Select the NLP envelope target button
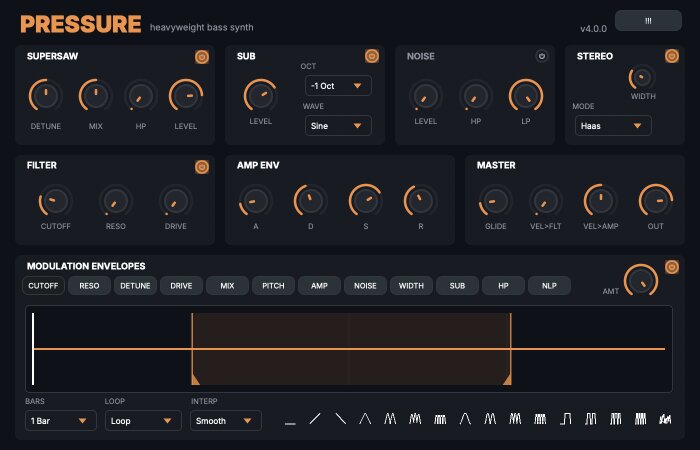 click(549, 286)
